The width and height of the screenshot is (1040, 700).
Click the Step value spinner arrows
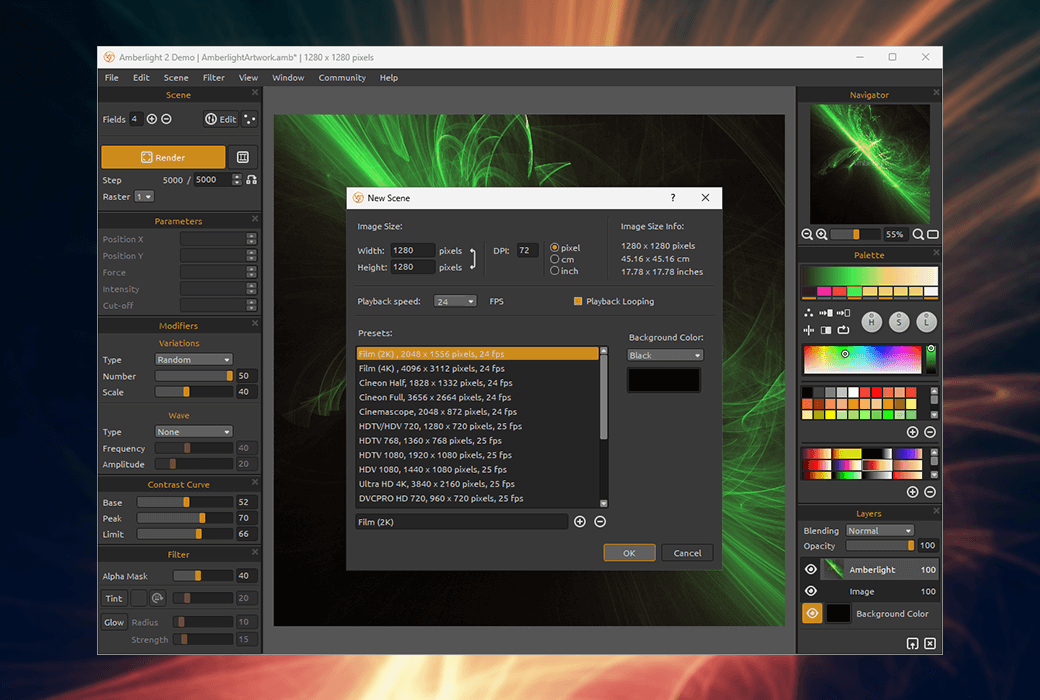pos(237,180)
